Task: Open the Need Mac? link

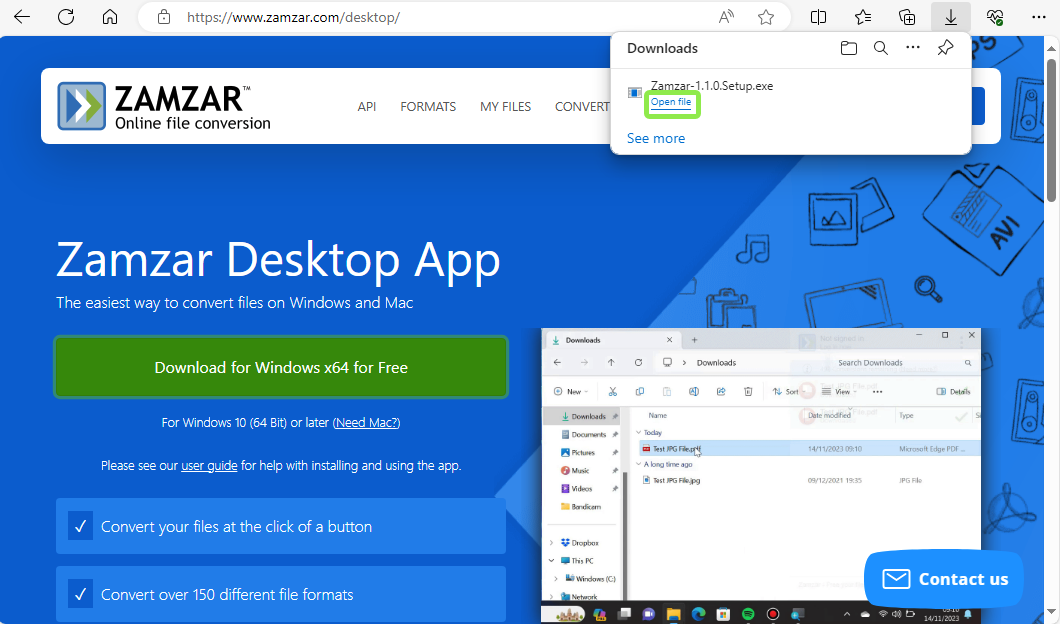Action: point(366,423)
